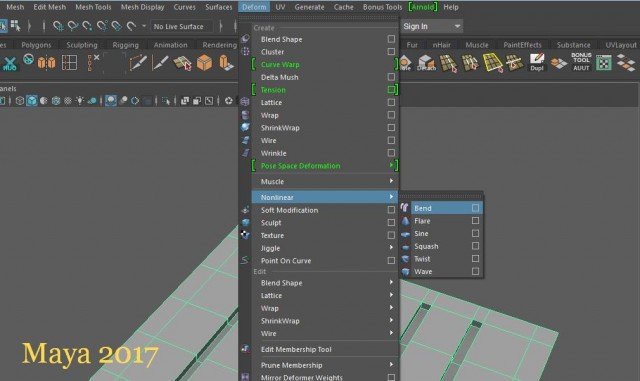This screenshot has height=381, width=640.
Task: Expand Edit Blend Shape submenu
Action: (391, 282)
